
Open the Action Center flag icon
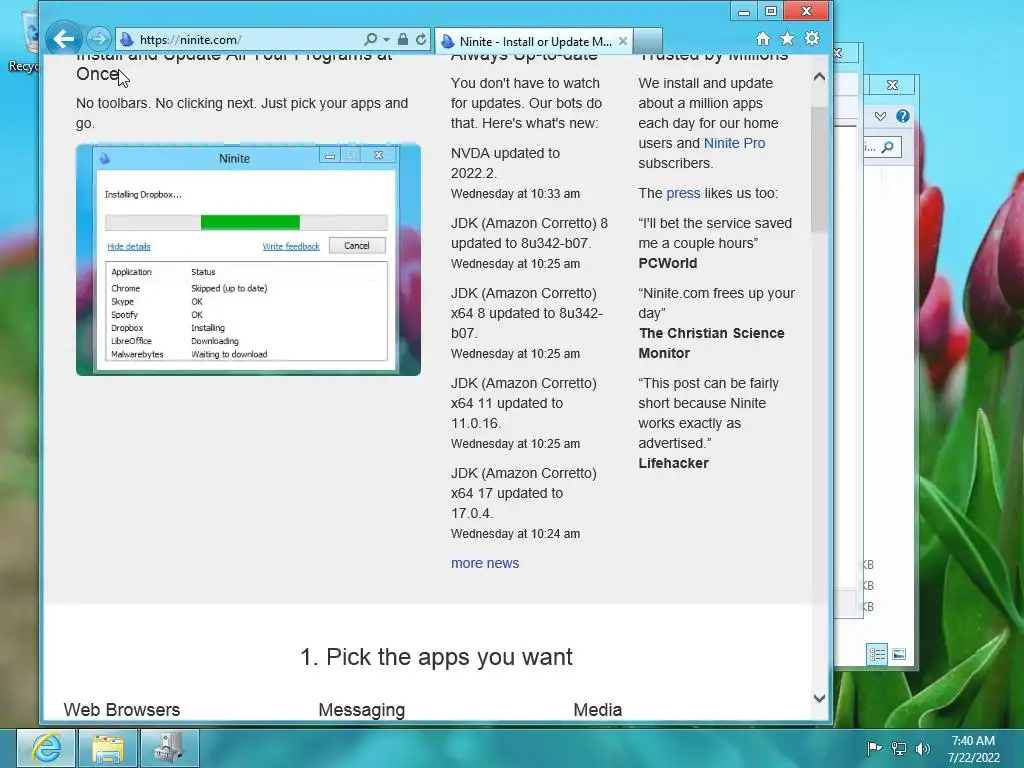(874, 749)
